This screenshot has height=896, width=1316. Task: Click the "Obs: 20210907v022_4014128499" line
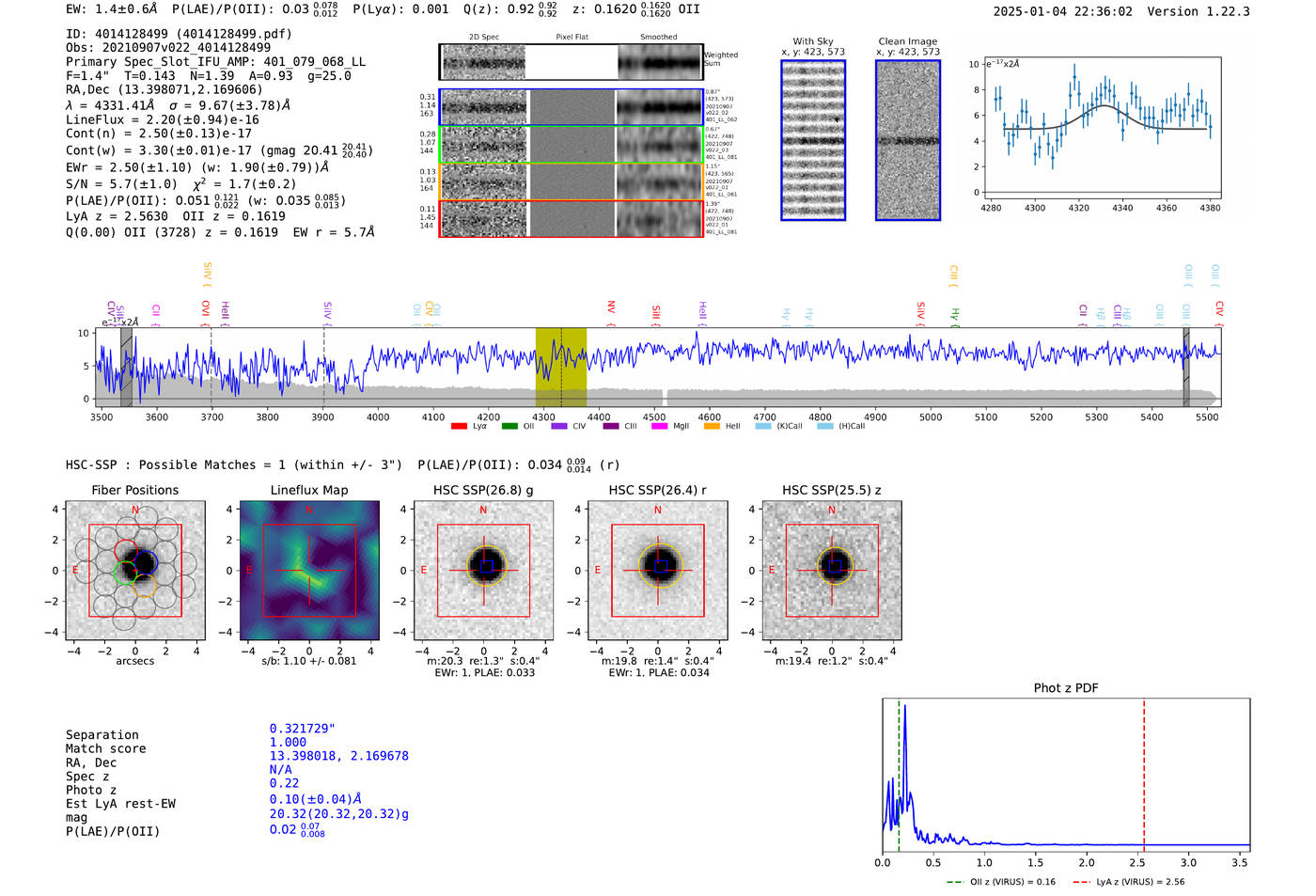click(168, 47)
